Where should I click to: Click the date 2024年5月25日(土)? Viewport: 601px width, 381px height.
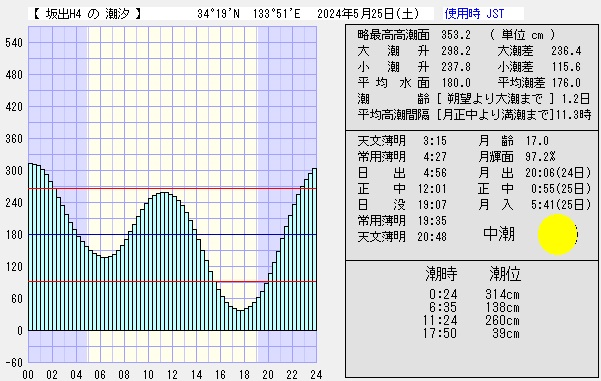368,14
